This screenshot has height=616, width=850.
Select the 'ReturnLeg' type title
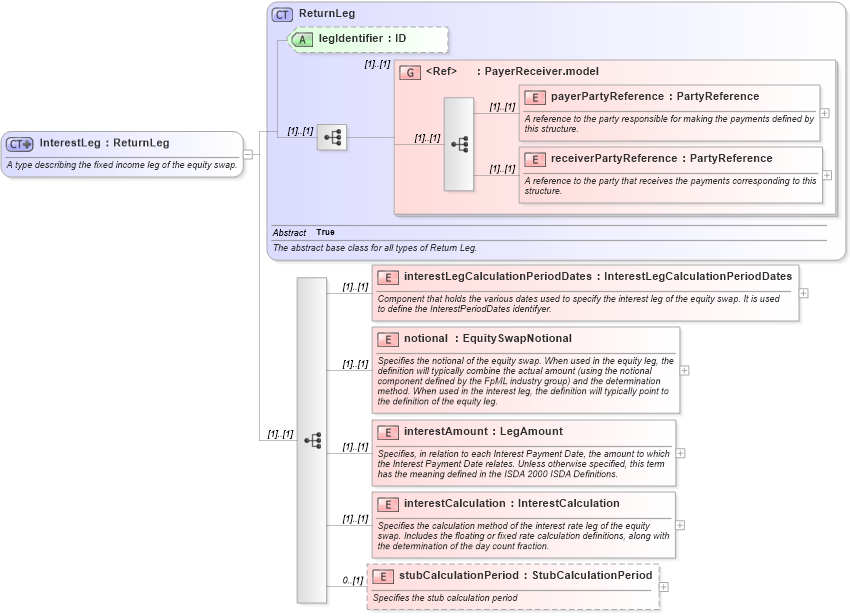click(327, 14)
